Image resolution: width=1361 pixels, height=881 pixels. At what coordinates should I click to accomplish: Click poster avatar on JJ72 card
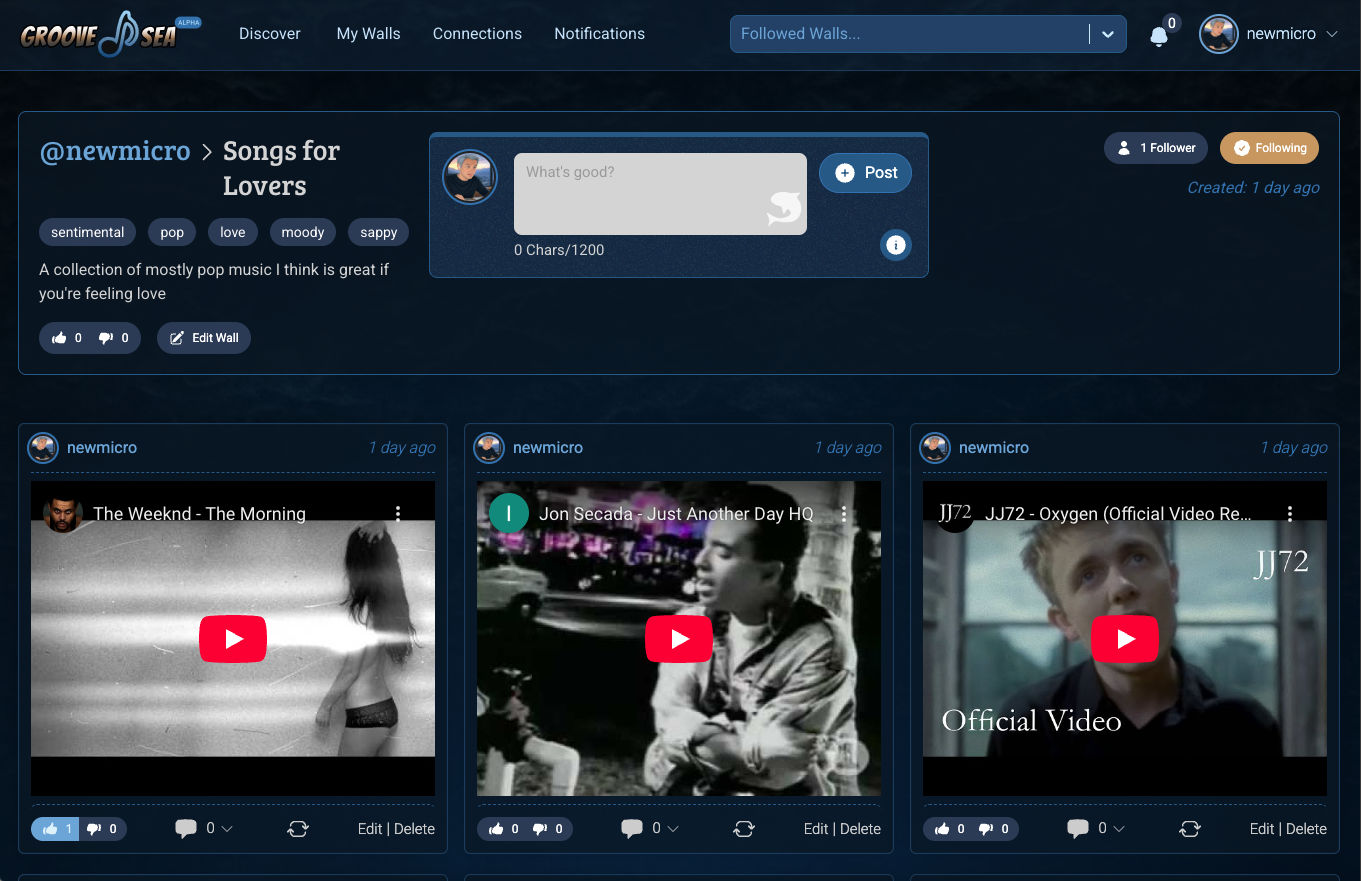coord(935,448)
